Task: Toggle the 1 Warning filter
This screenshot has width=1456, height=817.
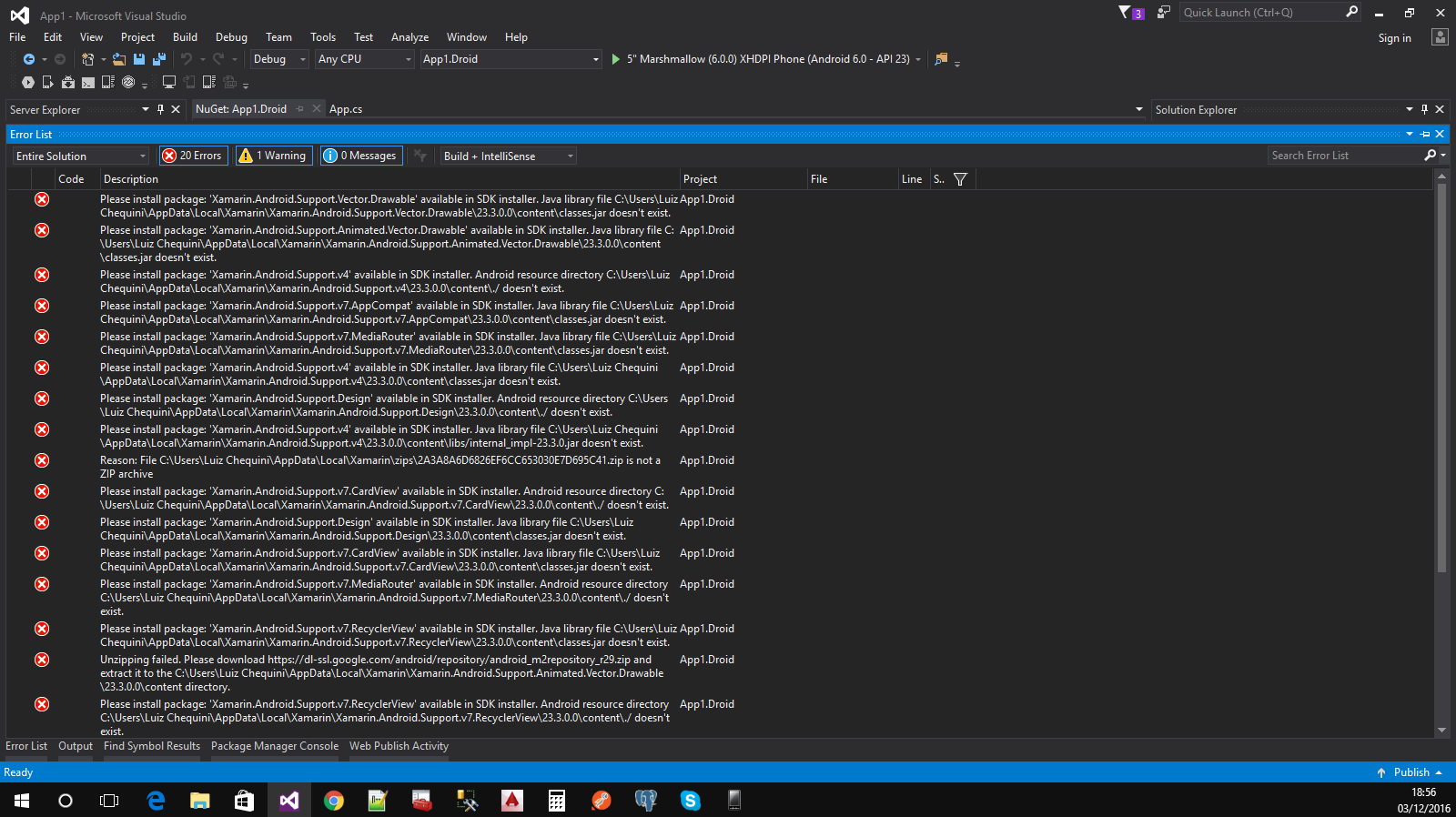Action: point(273,156)
